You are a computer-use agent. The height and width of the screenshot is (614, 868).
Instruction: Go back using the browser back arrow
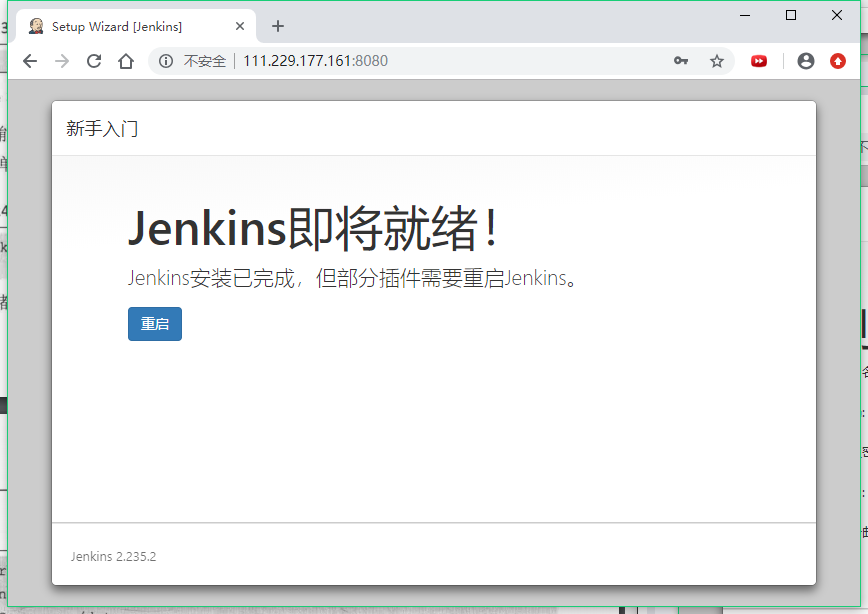coord(30,61)
